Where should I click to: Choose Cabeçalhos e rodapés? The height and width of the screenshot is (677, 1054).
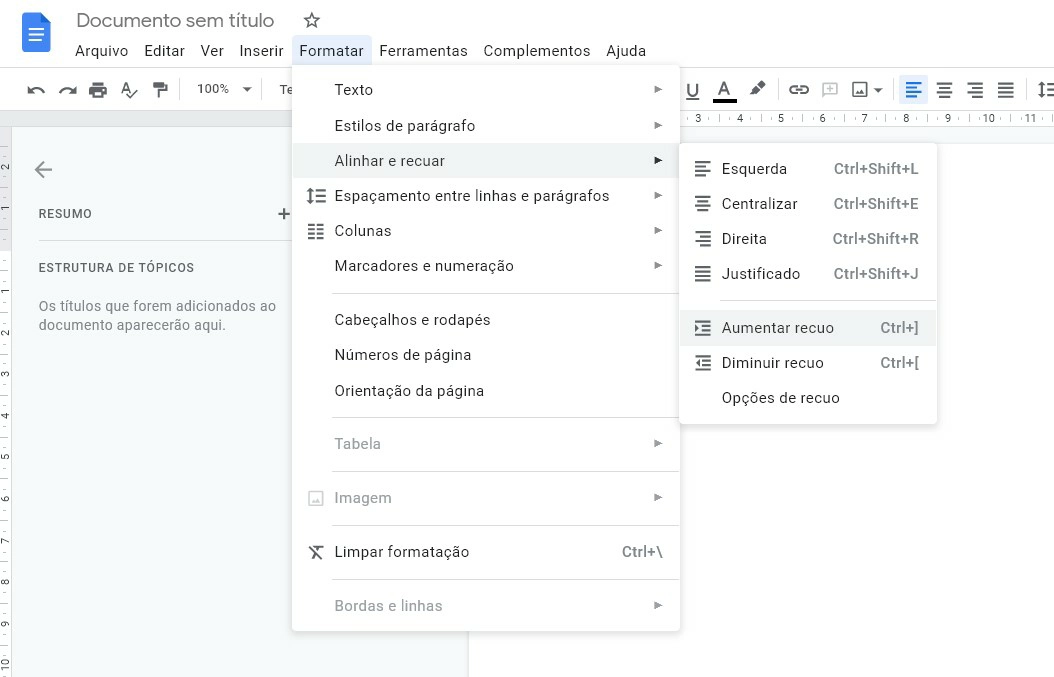pos(485,320)
